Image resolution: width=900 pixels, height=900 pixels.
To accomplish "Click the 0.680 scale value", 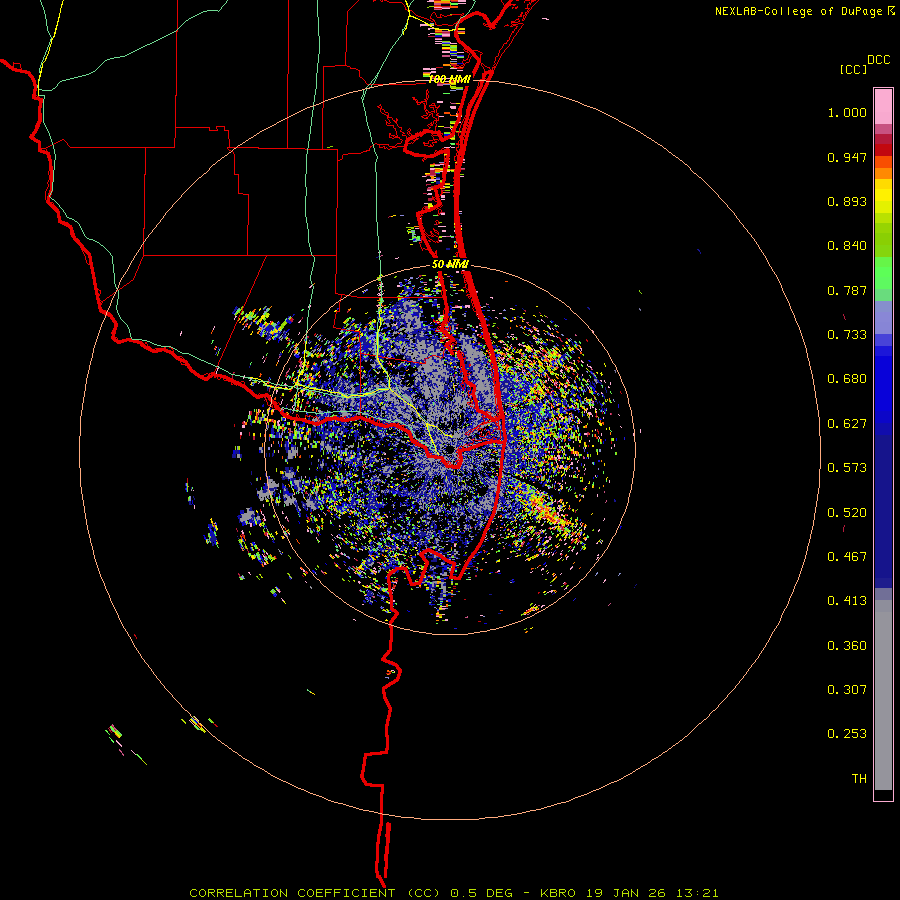I will (847, 379).
